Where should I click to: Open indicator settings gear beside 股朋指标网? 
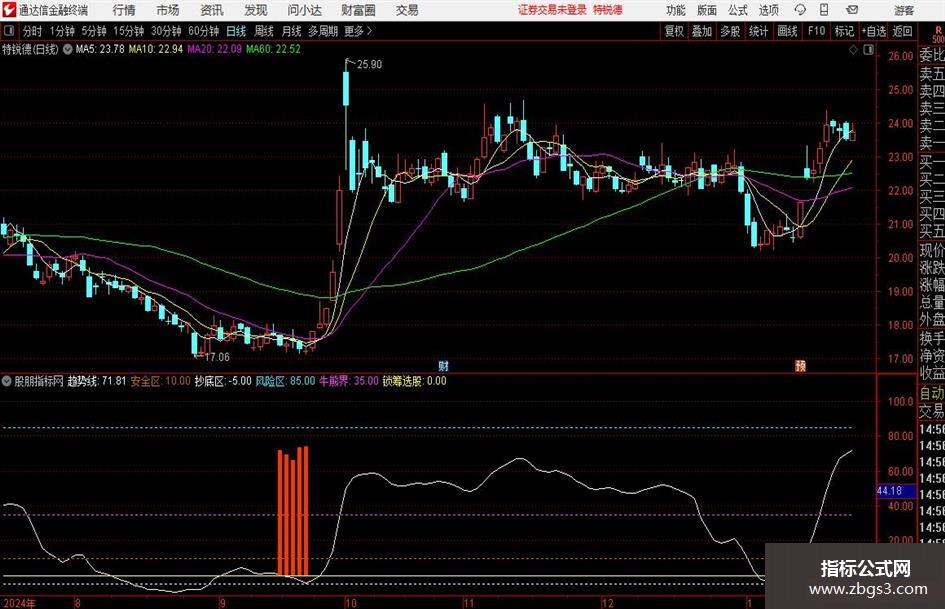7,381
